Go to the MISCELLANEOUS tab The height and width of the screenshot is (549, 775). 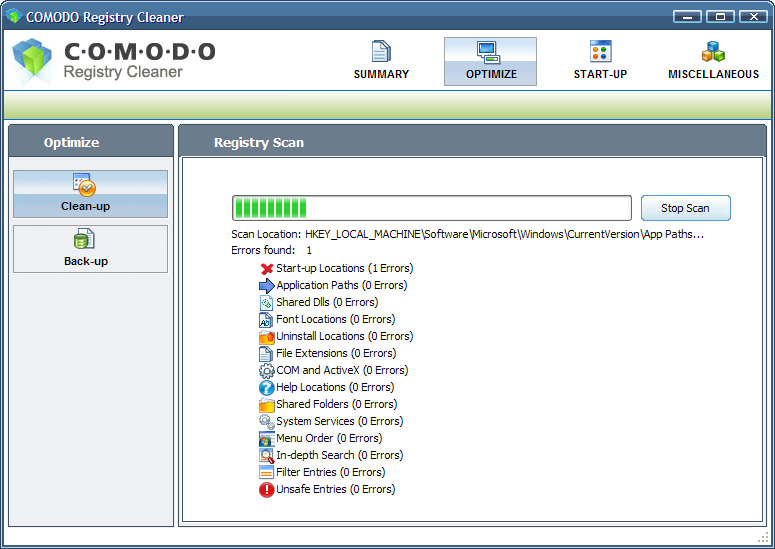[x=713, y=61]
